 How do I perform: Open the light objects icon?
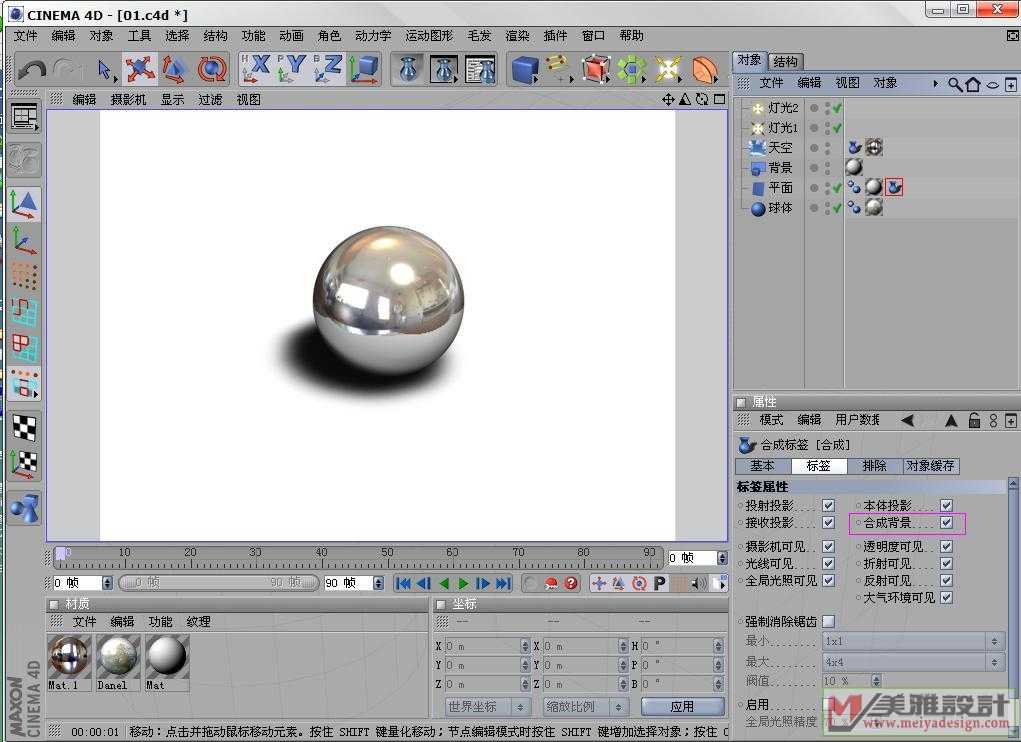[x=667, y=70]
